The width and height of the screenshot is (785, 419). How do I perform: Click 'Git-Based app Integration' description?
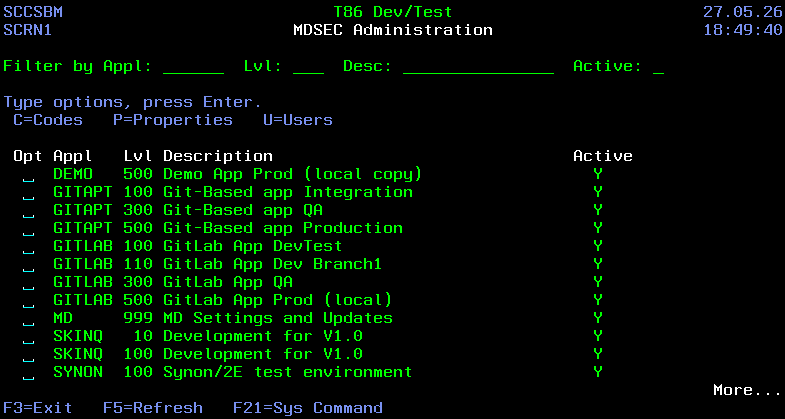288,192
